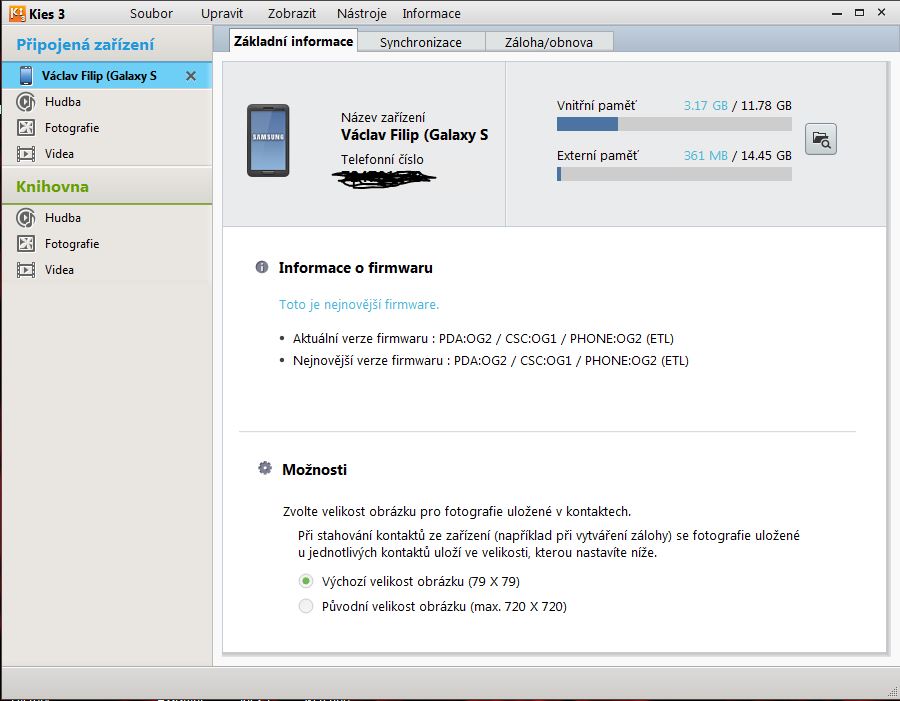
Task: Switch to the Synchronizace tab
Action: [421, 42]
